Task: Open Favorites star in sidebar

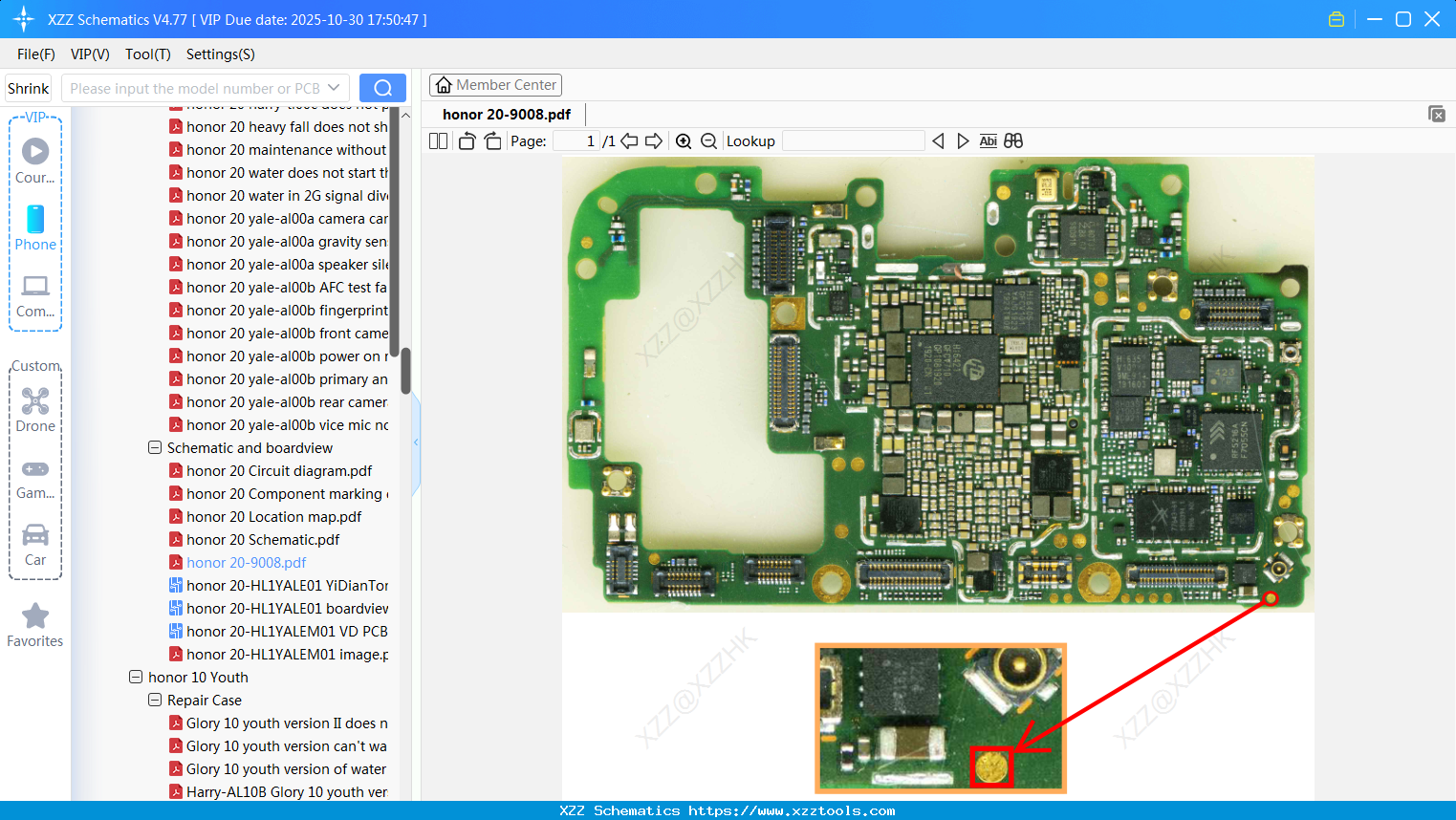Action: (35, 625)
